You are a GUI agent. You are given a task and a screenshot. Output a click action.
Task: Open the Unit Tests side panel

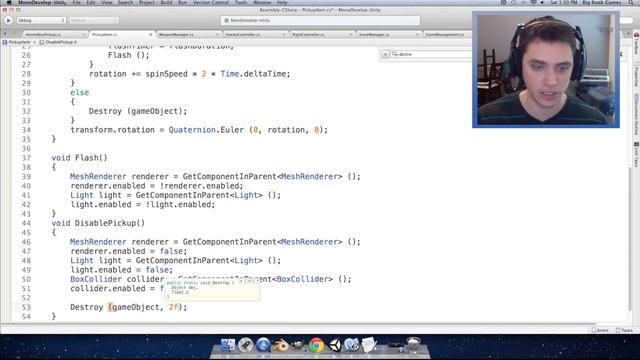[x=636, y=154]
